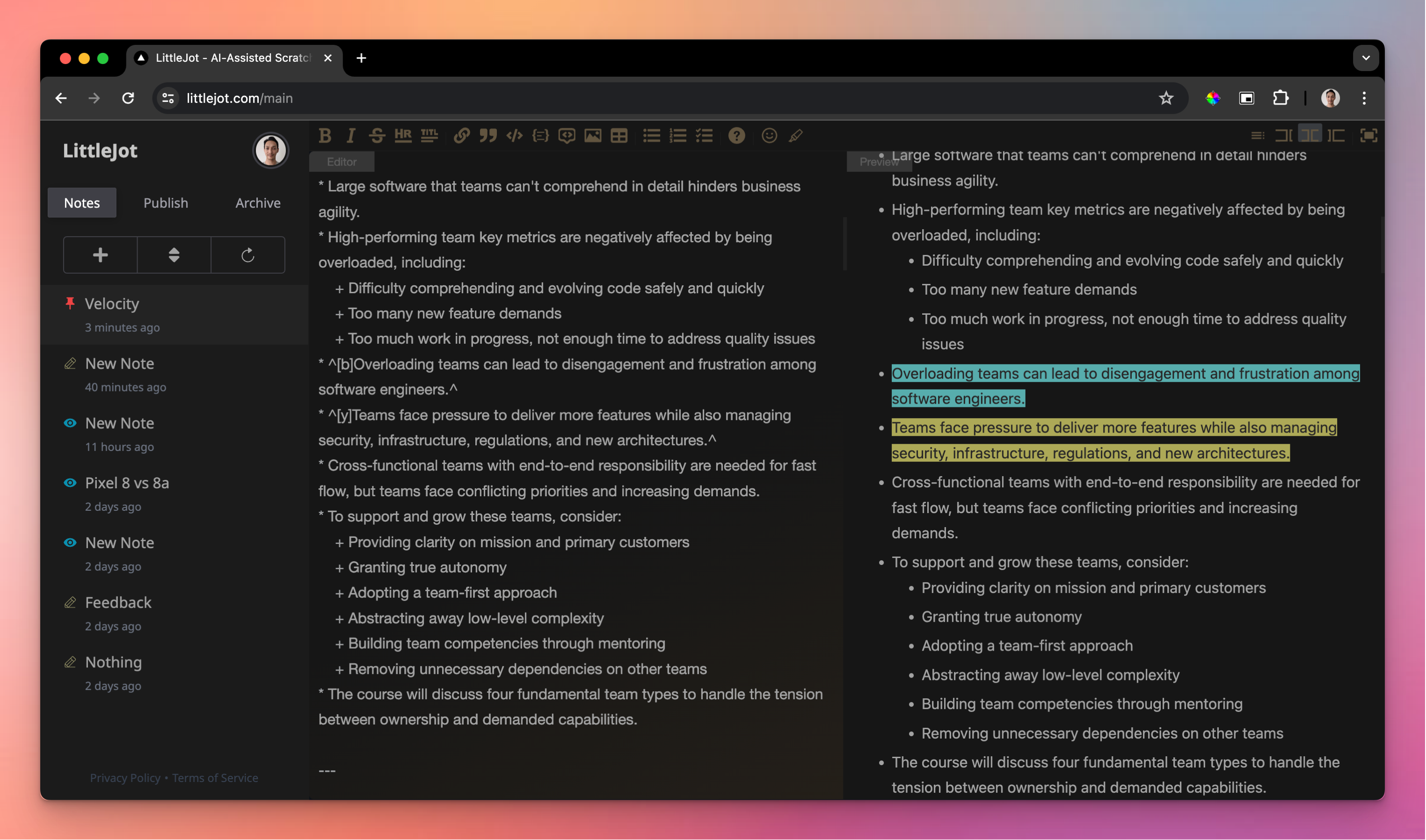
Task: Open the Chrome three-dot menu
Action: [x=1364, y=99]
